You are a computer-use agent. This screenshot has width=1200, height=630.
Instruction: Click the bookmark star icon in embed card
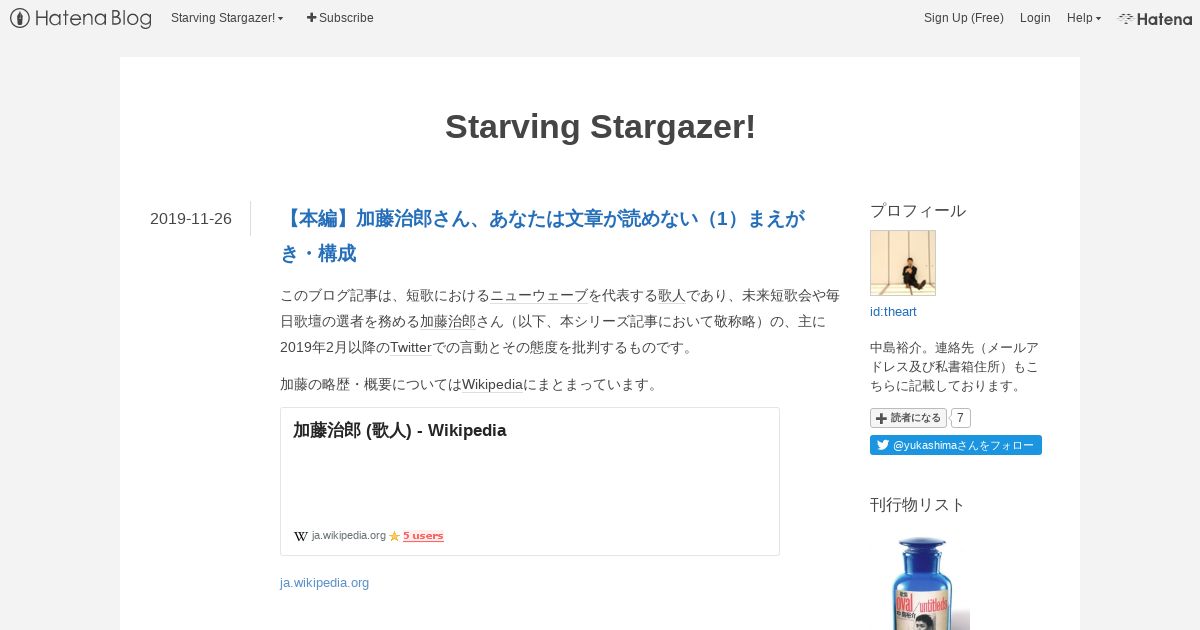394,536
